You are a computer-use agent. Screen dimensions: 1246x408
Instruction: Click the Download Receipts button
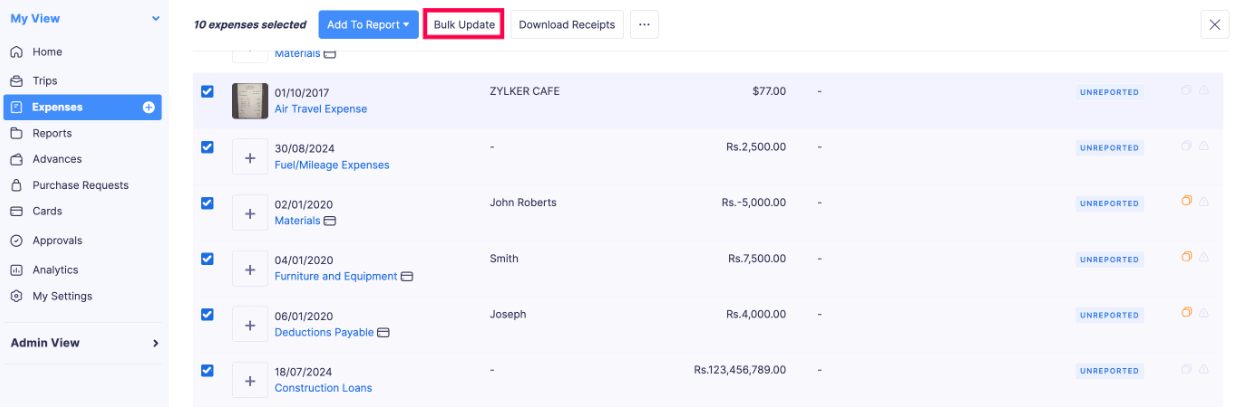566,25
